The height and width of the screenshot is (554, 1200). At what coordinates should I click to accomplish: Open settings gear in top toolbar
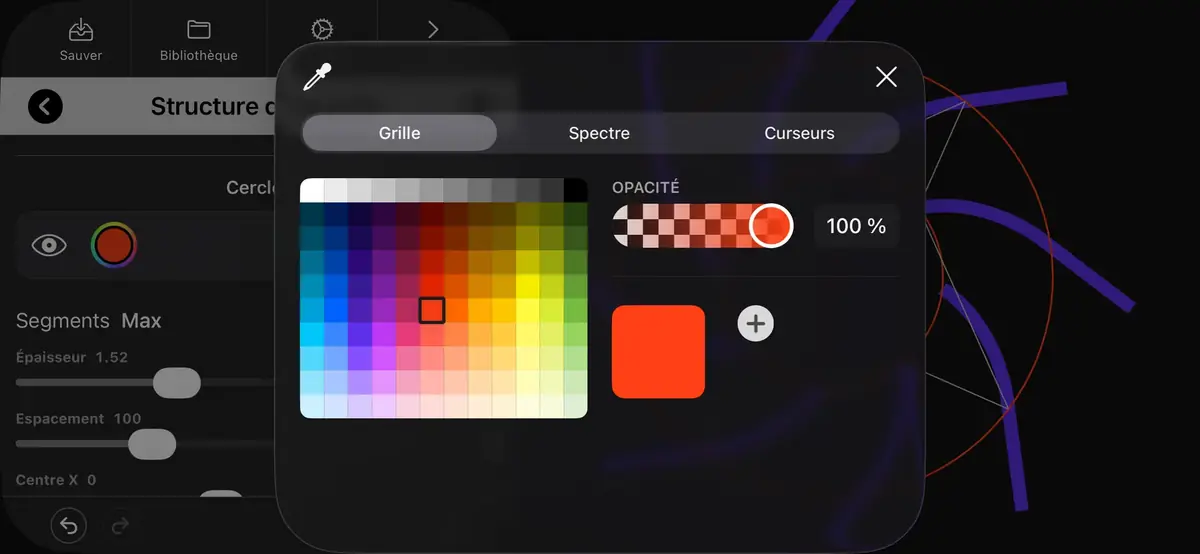pyautogui.click(x=322, y=30)
